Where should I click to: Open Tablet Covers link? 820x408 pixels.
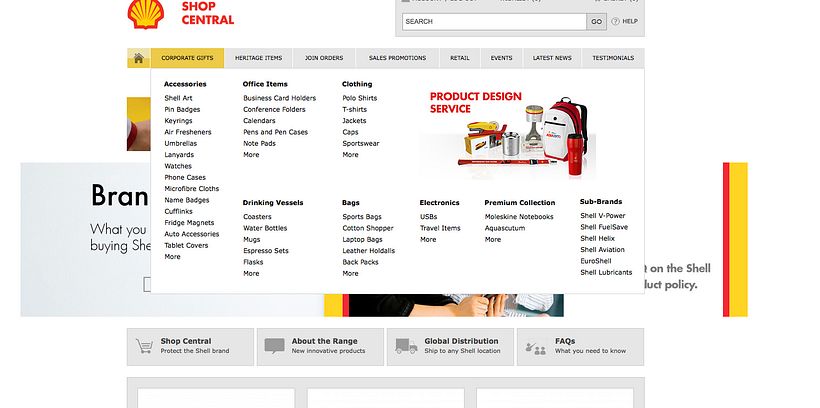coord(186,245)
